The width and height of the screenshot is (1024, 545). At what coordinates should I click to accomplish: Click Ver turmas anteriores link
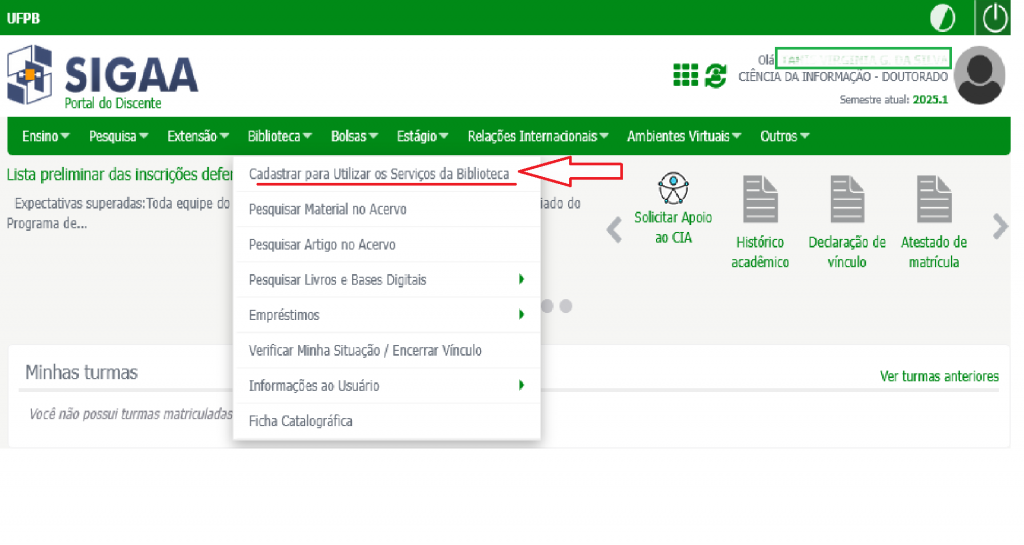(938, 376)
